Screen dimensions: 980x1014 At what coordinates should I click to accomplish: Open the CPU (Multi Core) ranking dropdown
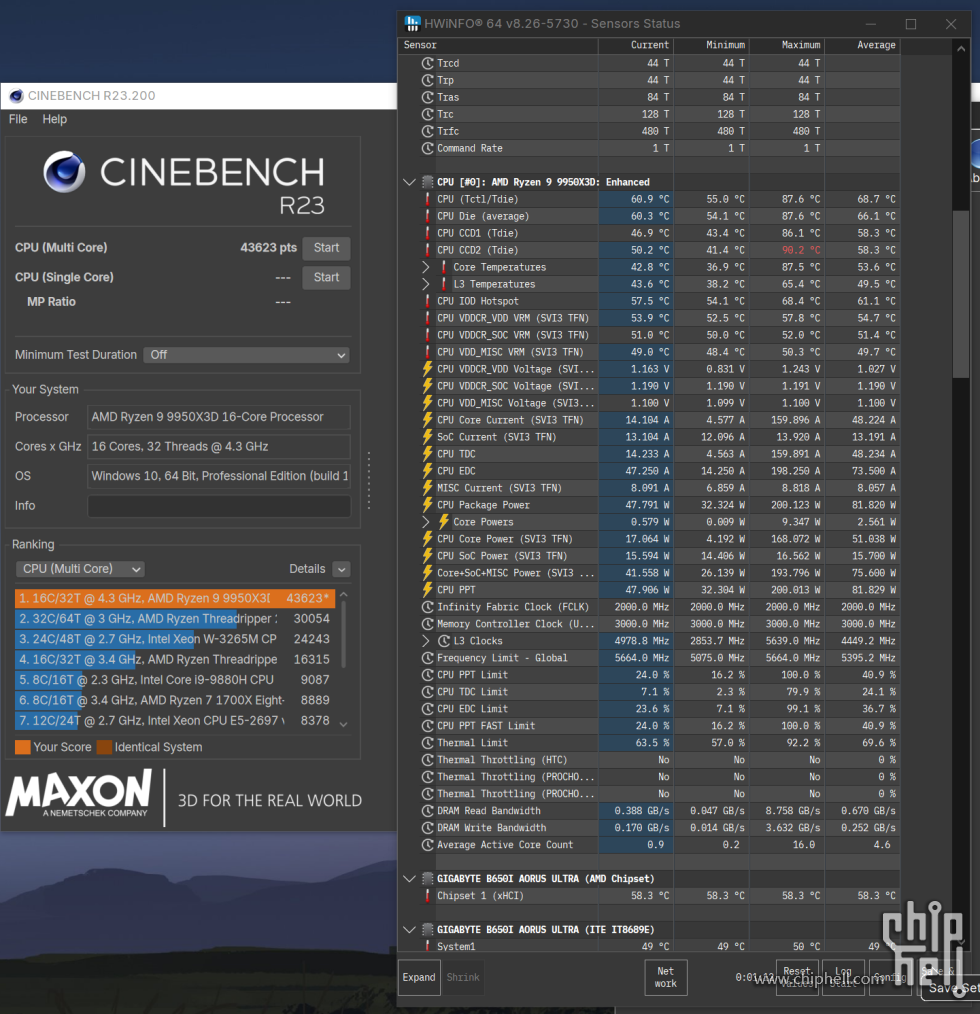click(x=80, y=569)
